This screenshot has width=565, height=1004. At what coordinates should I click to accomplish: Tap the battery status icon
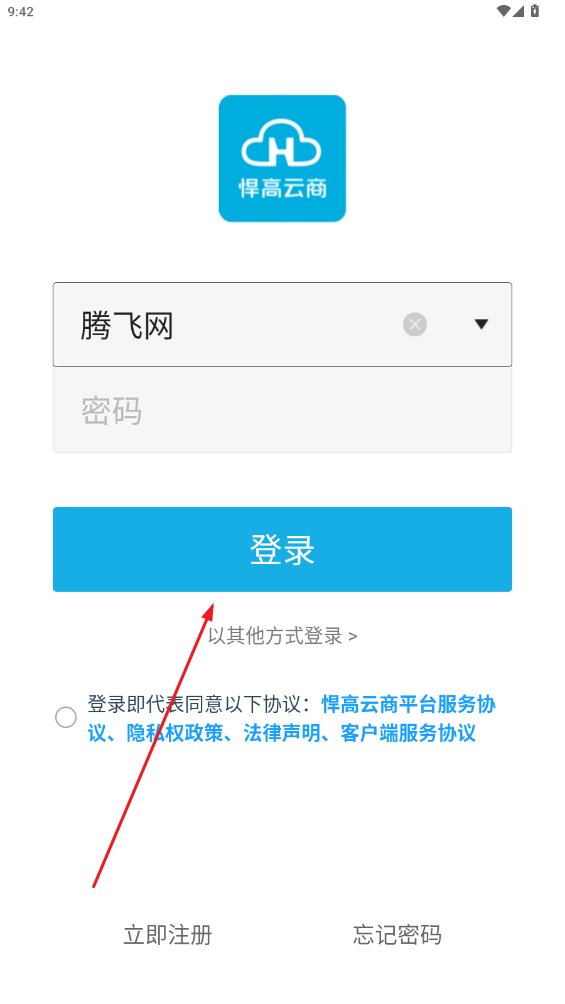(536, 11)
